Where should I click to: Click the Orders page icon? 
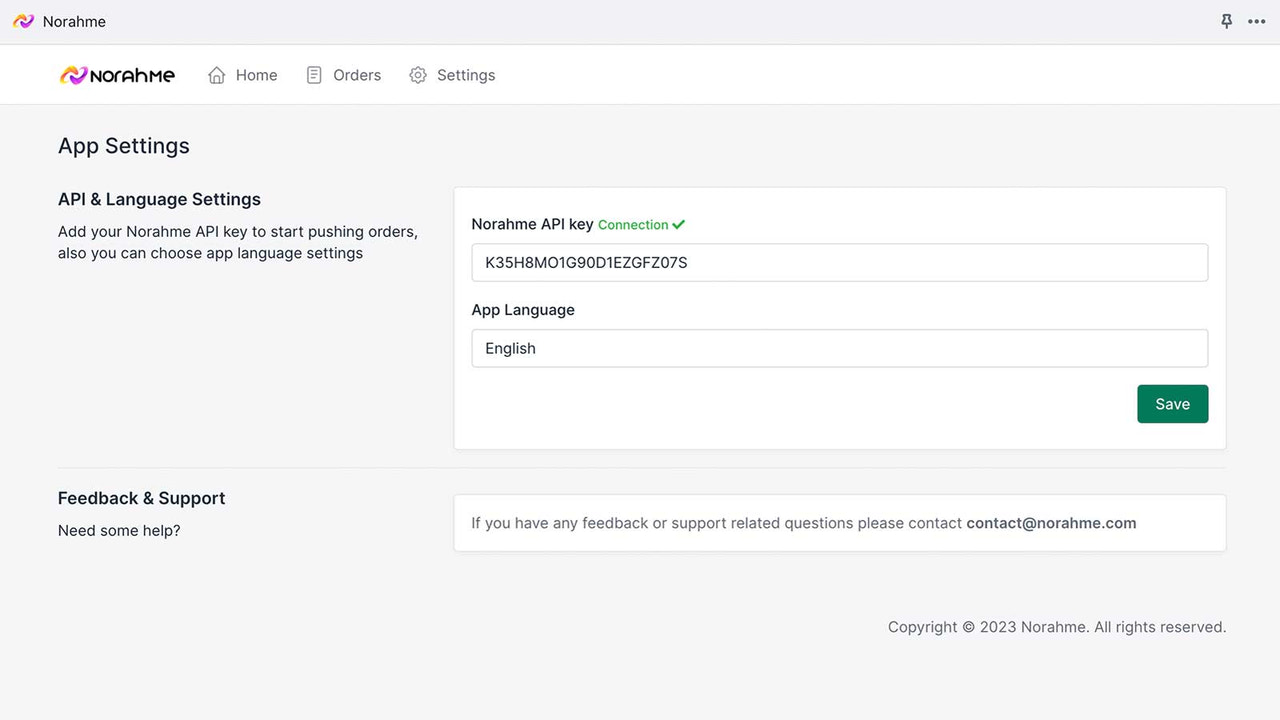[313, 74]
